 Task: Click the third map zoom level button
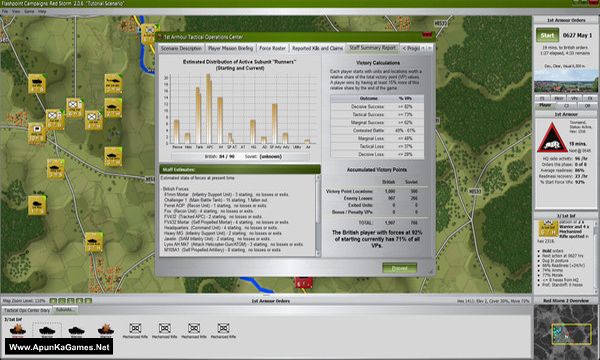(71, 301)
